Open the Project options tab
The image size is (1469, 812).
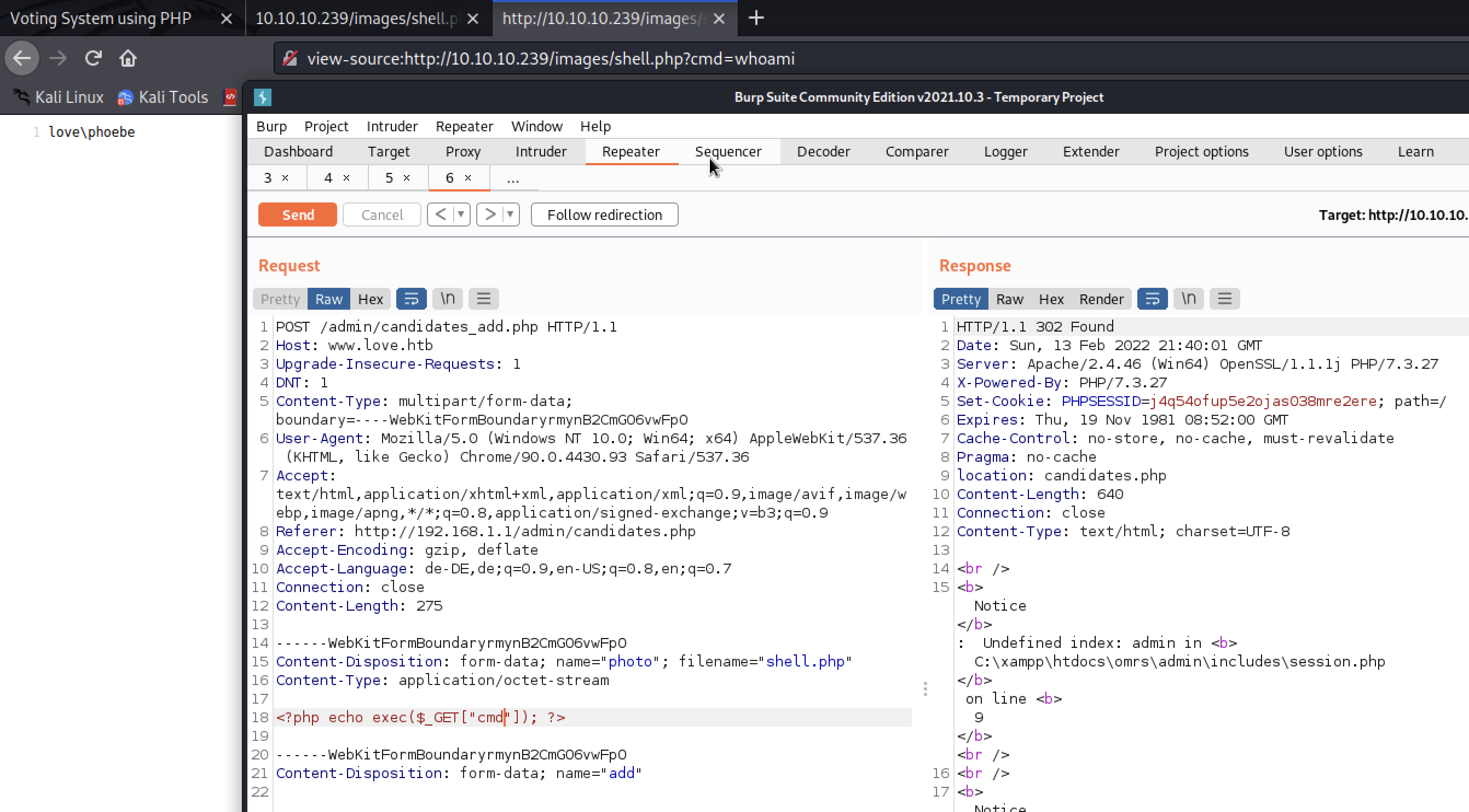pos(1201,152)
